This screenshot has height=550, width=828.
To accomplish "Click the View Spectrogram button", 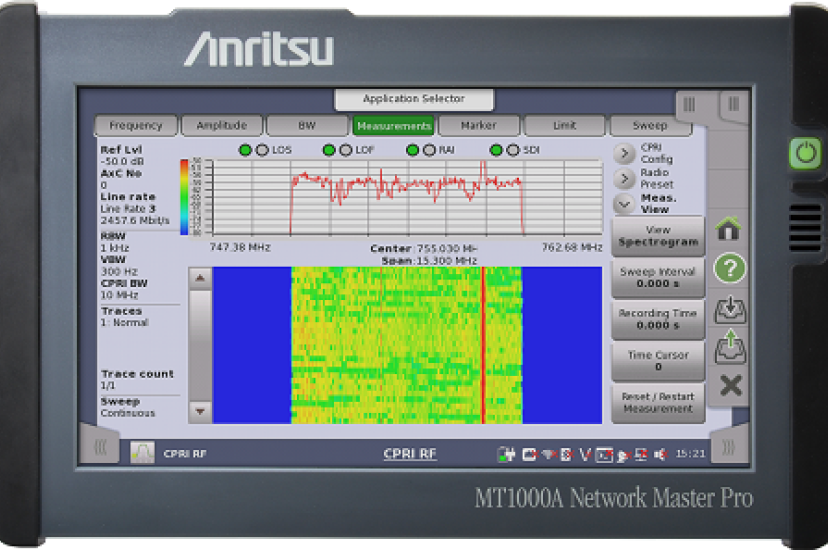I will [658, 236].
